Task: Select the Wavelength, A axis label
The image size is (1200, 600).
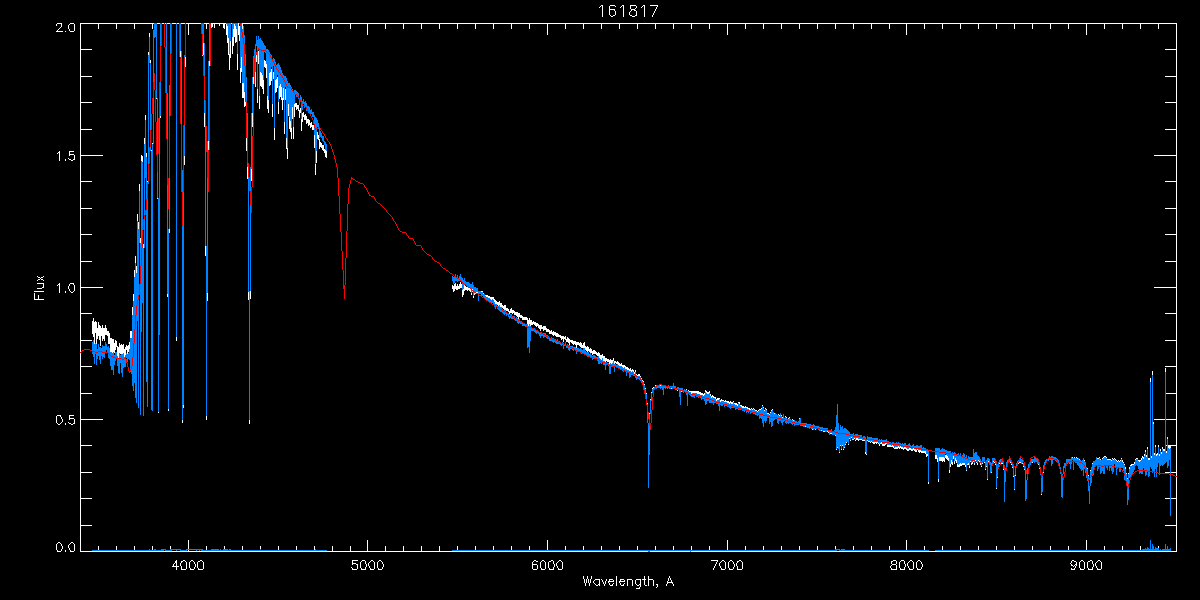Action: pos(627,581)
